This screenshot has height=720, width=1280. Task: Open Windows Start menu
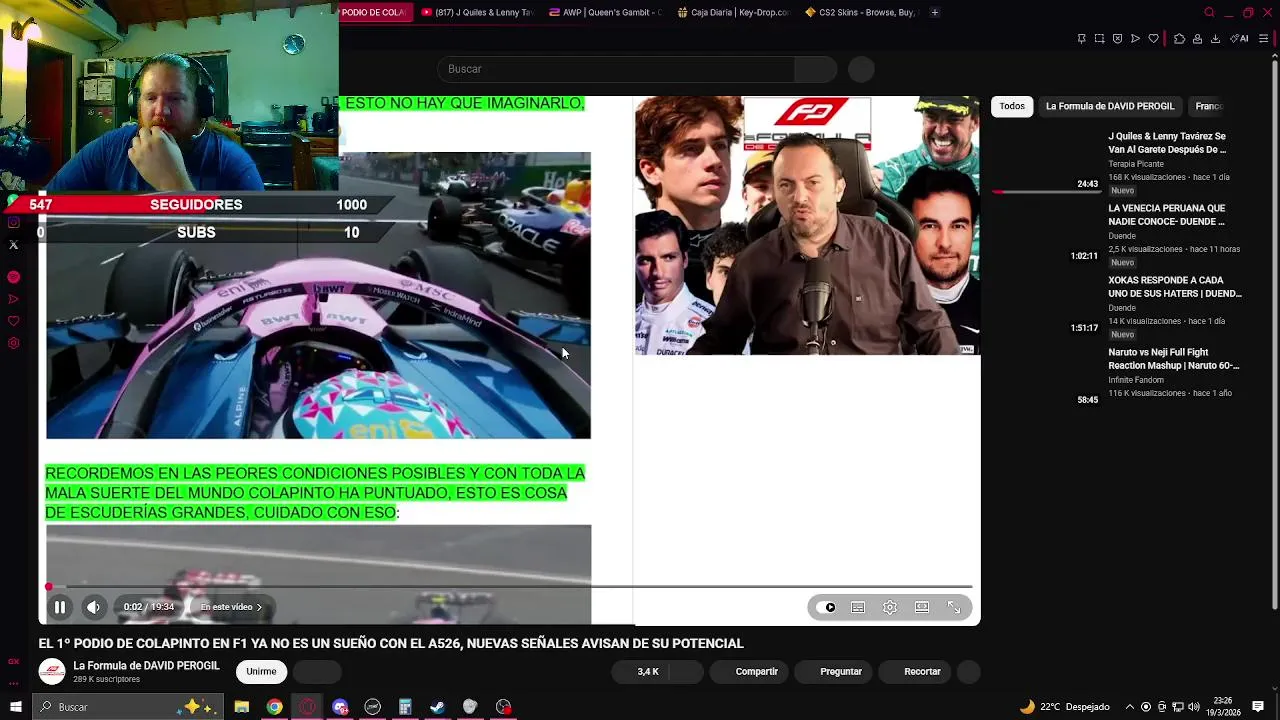coord(16,707)
